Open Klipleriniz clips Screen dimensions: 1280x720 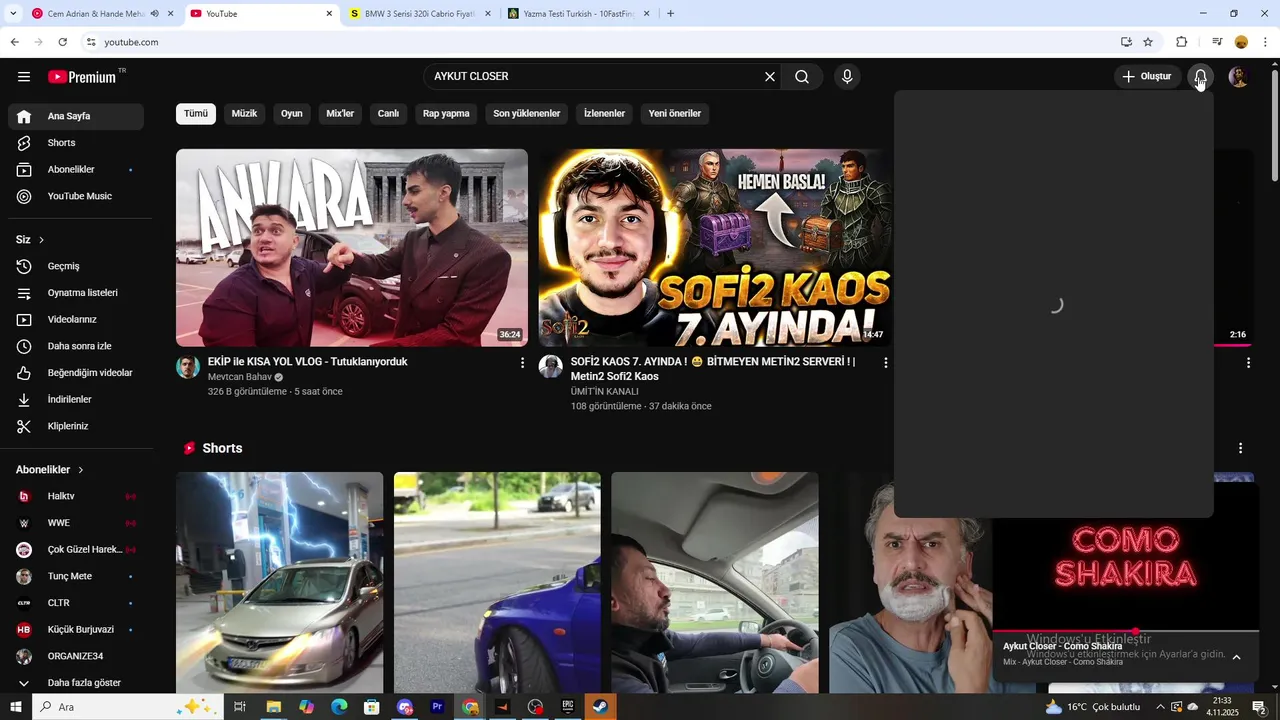(76, 426)
